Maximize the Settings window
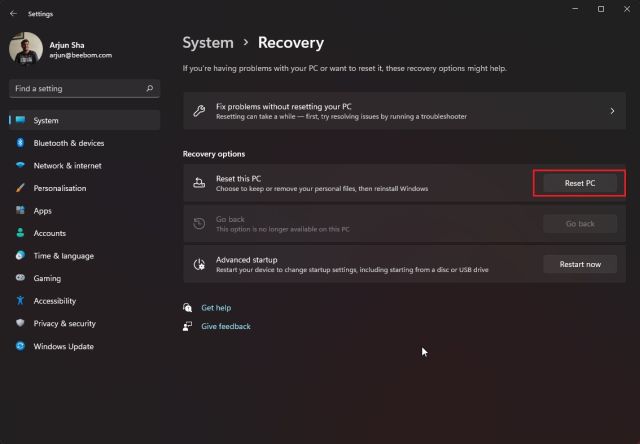 tap(601, 9)
